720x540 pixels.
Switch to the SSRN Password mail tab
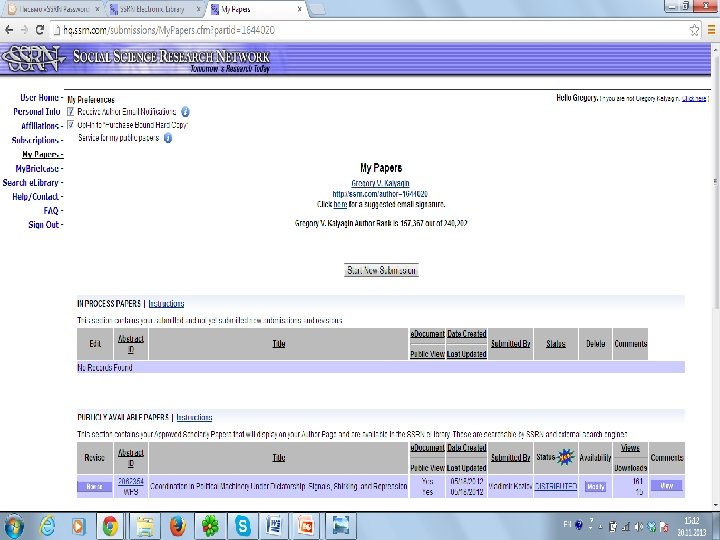(x=53, y=9)
